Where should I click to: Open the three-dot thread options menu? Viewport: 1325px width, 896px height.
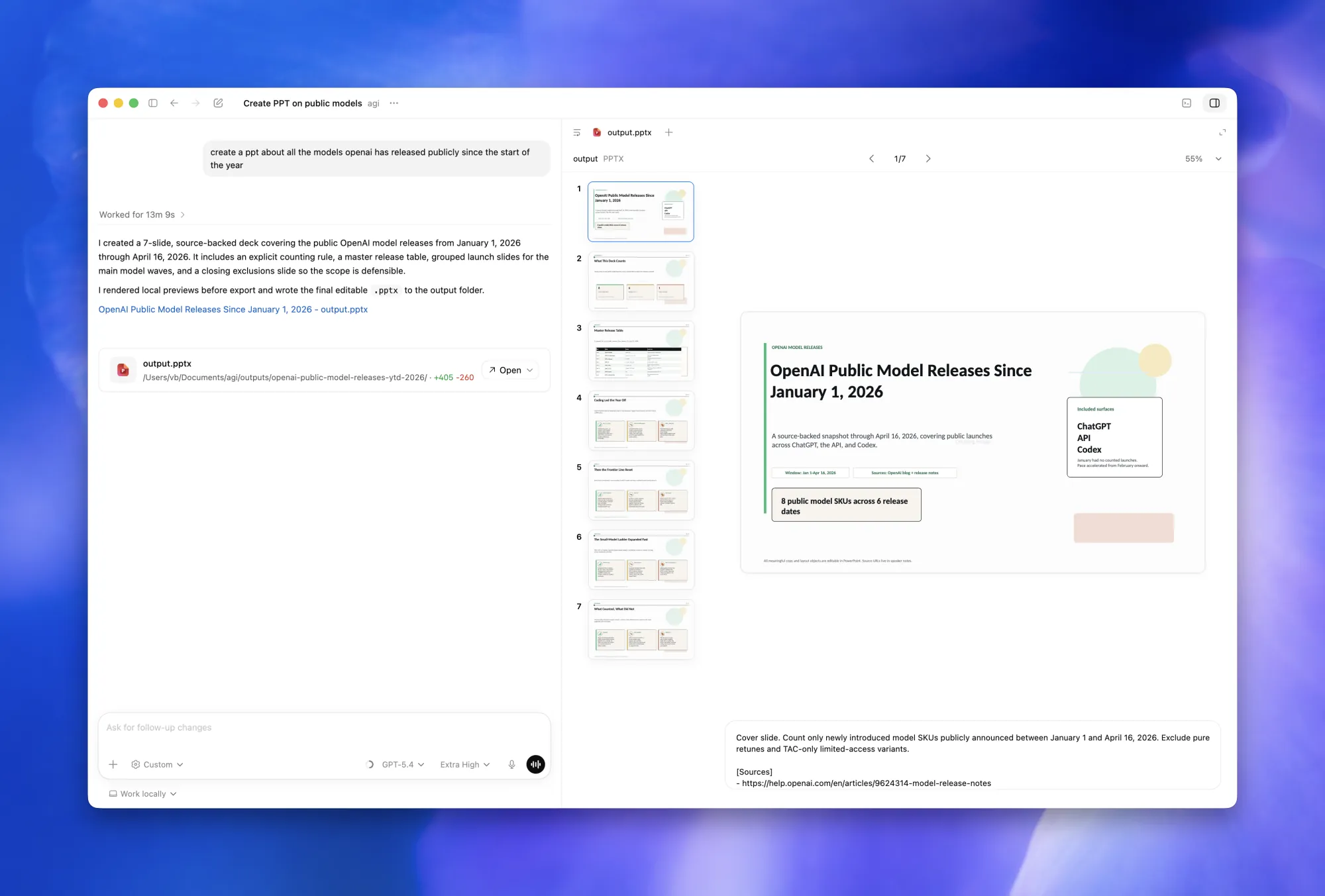pyautogui.click(x=394, y=103)
